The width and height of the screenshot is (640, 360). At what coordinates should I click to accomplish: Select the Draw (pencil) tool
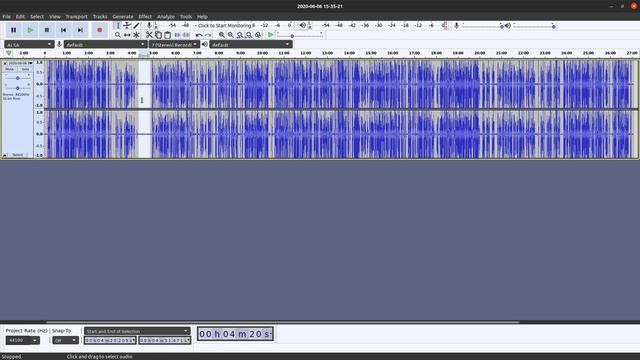136,25
